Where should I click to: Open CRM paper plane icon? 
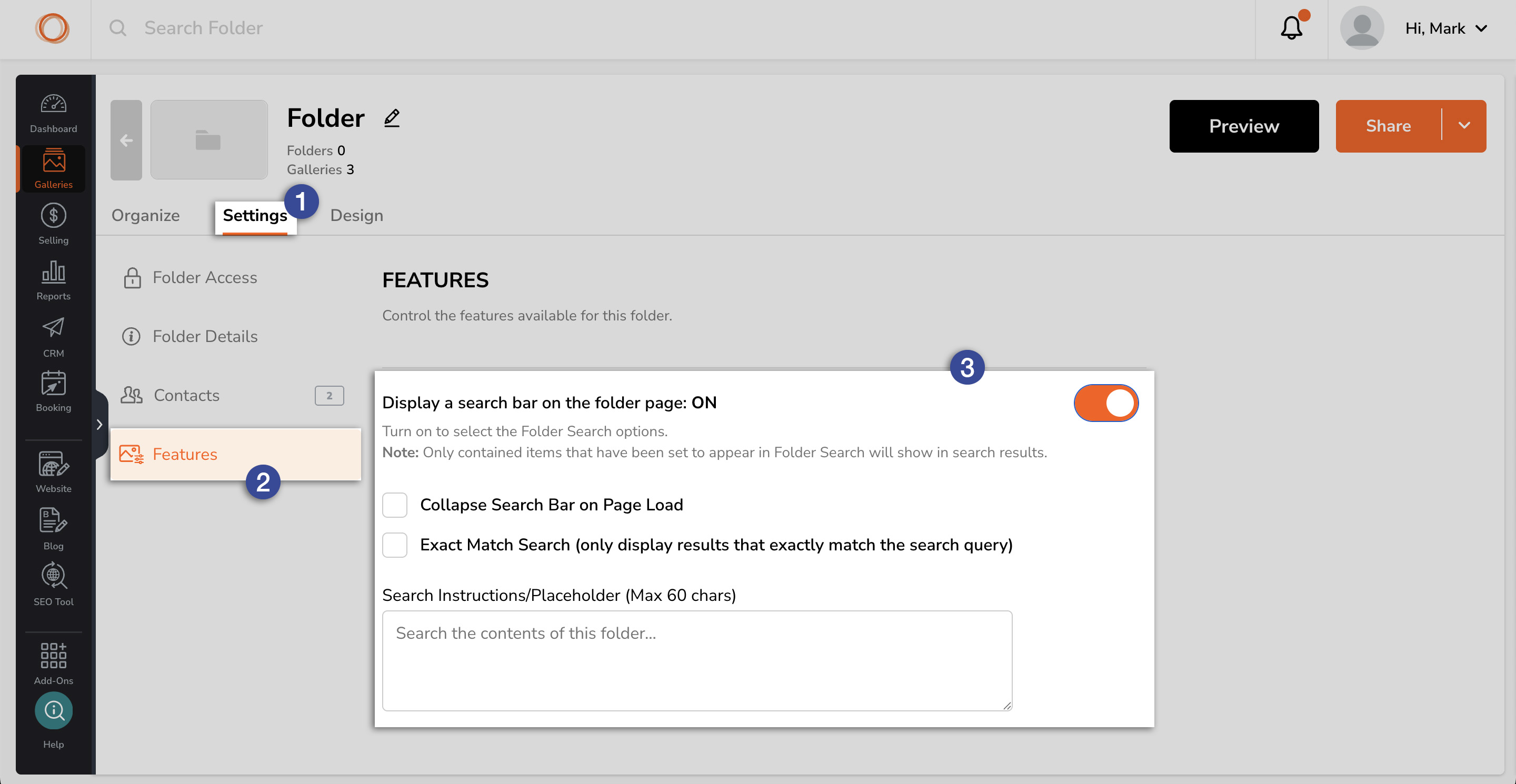pyautogui.click(x=54, y=327)
